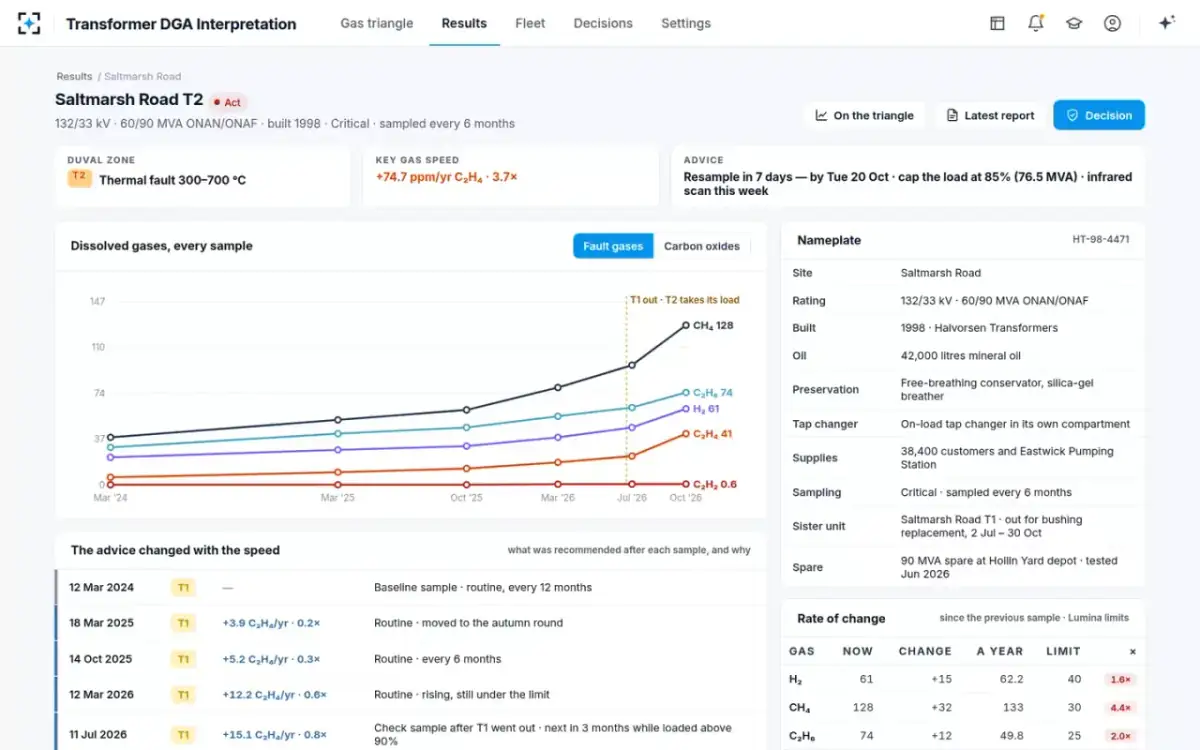Switch chart to Fault gases
This screenshot has width=1200, height=750.
pos(613,246)
